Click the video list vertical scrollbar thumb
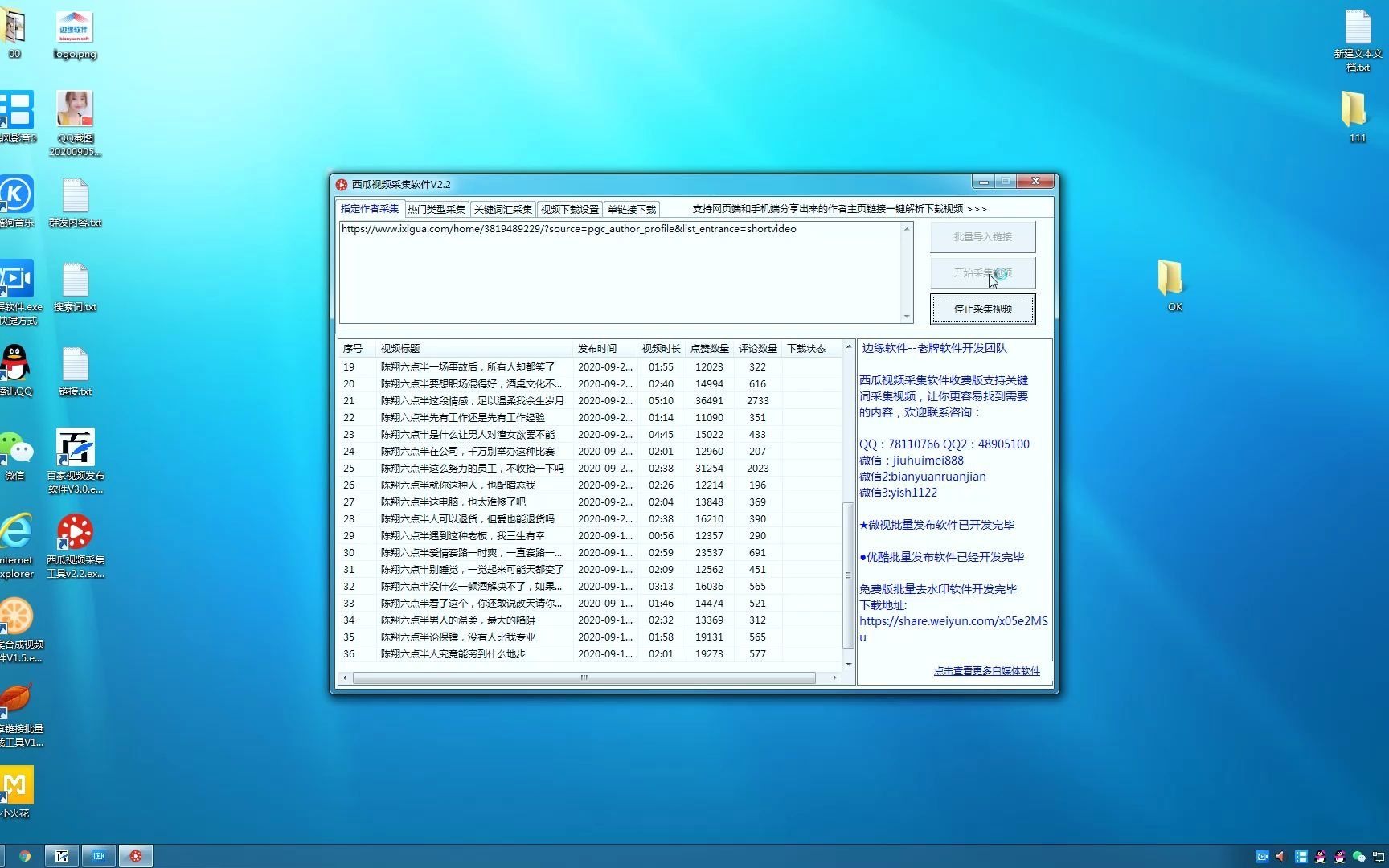The width and height of the screenshot is (1389, 868). pos(848,575)
